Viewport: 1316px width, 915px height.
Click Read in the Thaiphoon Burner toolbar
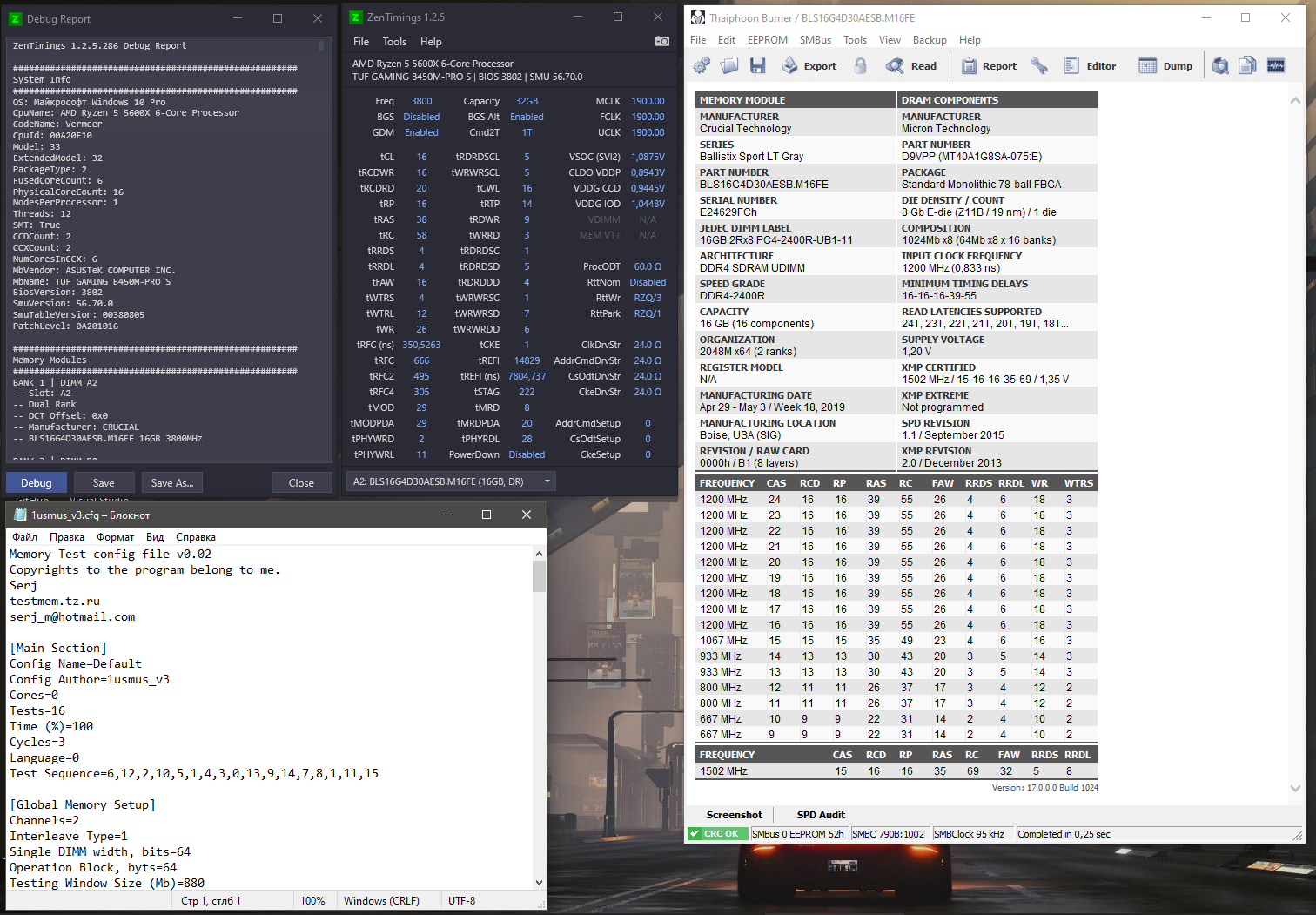point(911,65)
